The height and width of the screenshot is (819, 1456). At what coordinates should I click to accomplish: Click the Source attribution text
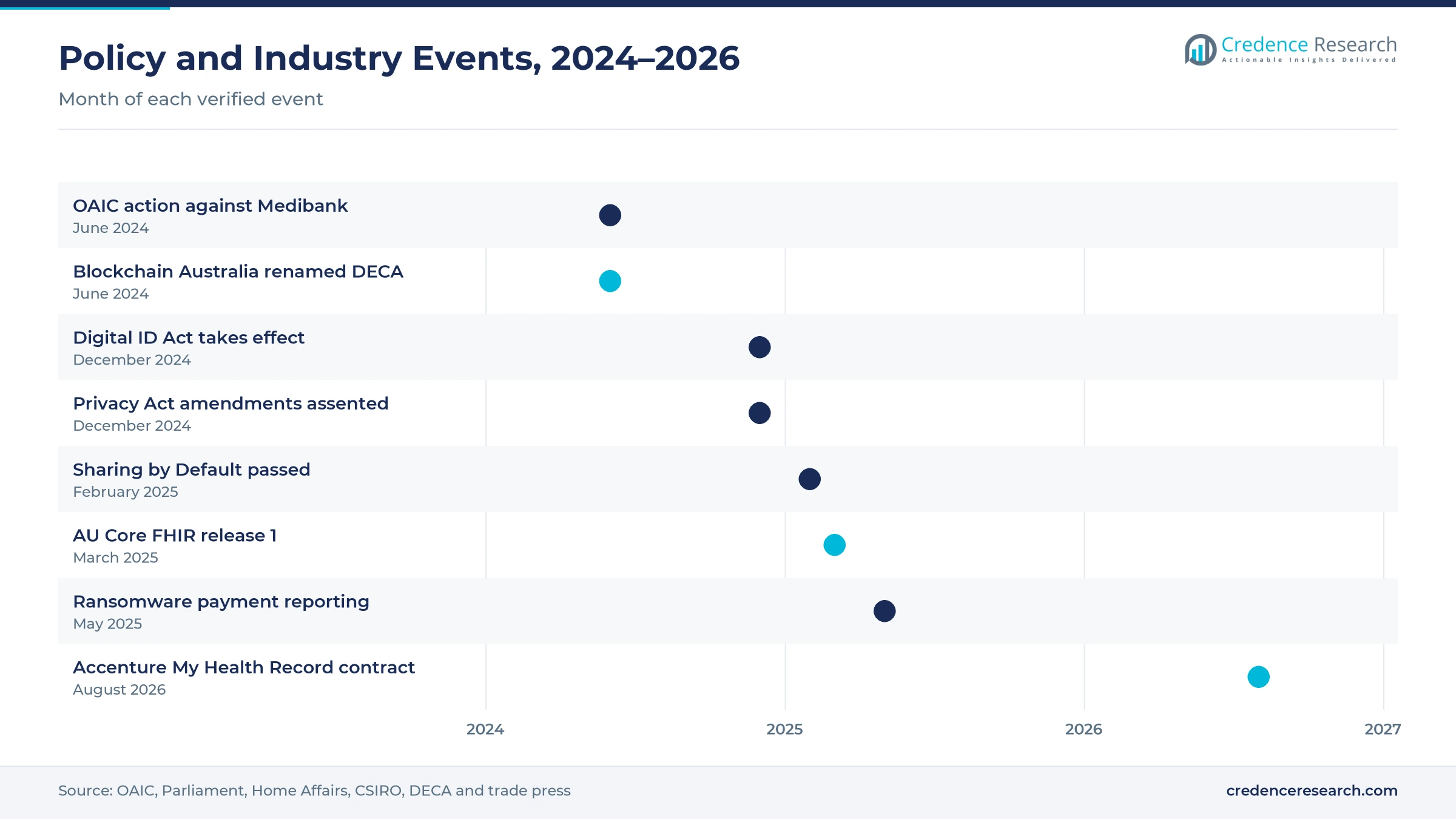point(314,790)
